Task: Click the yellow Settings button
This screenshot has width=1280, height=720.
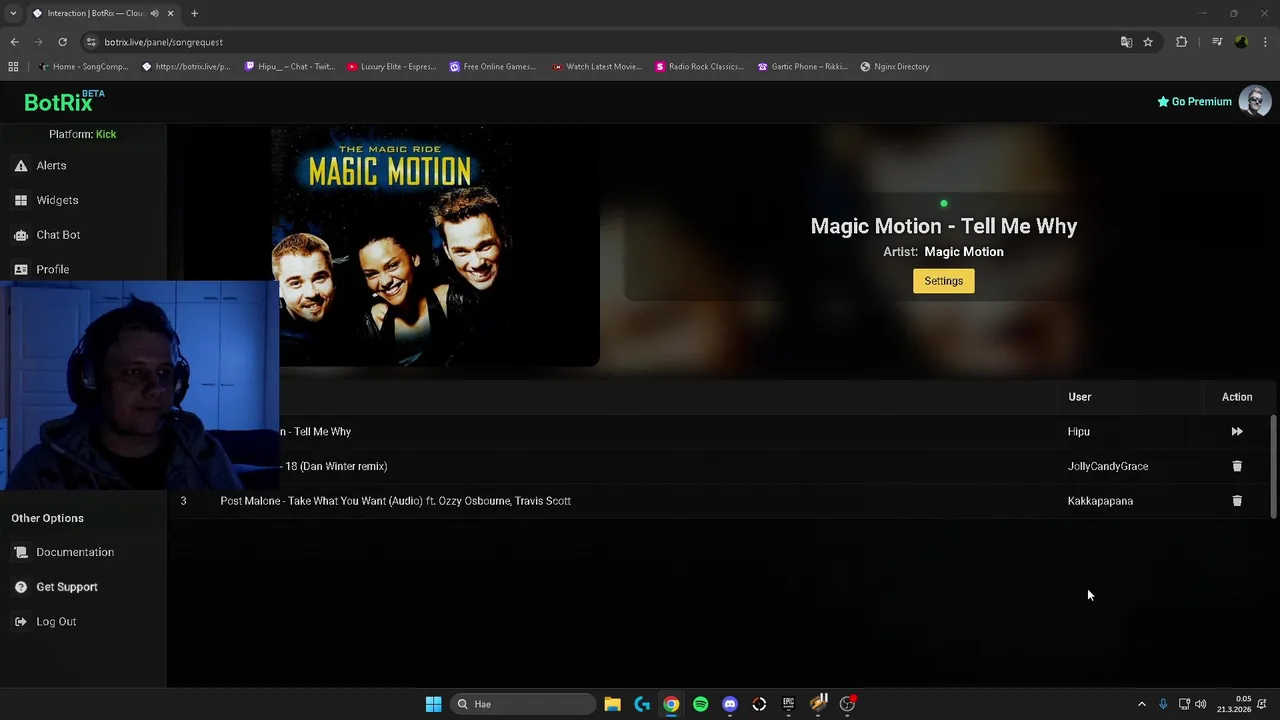Action: [943, 281]
